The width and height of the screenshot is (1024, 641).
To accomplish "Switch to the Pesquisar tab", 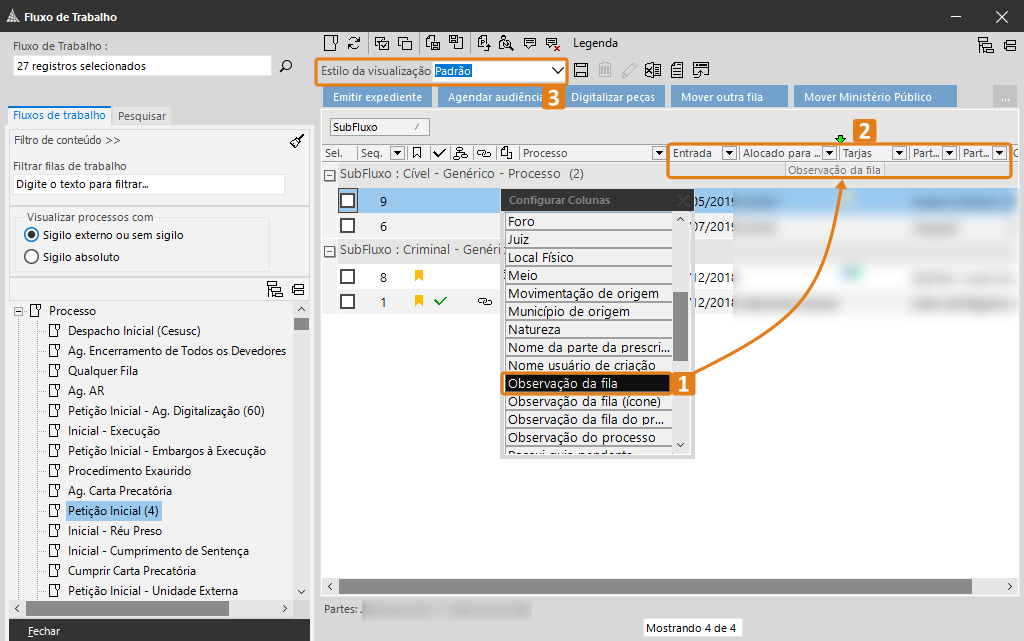I will click(141, 116).
